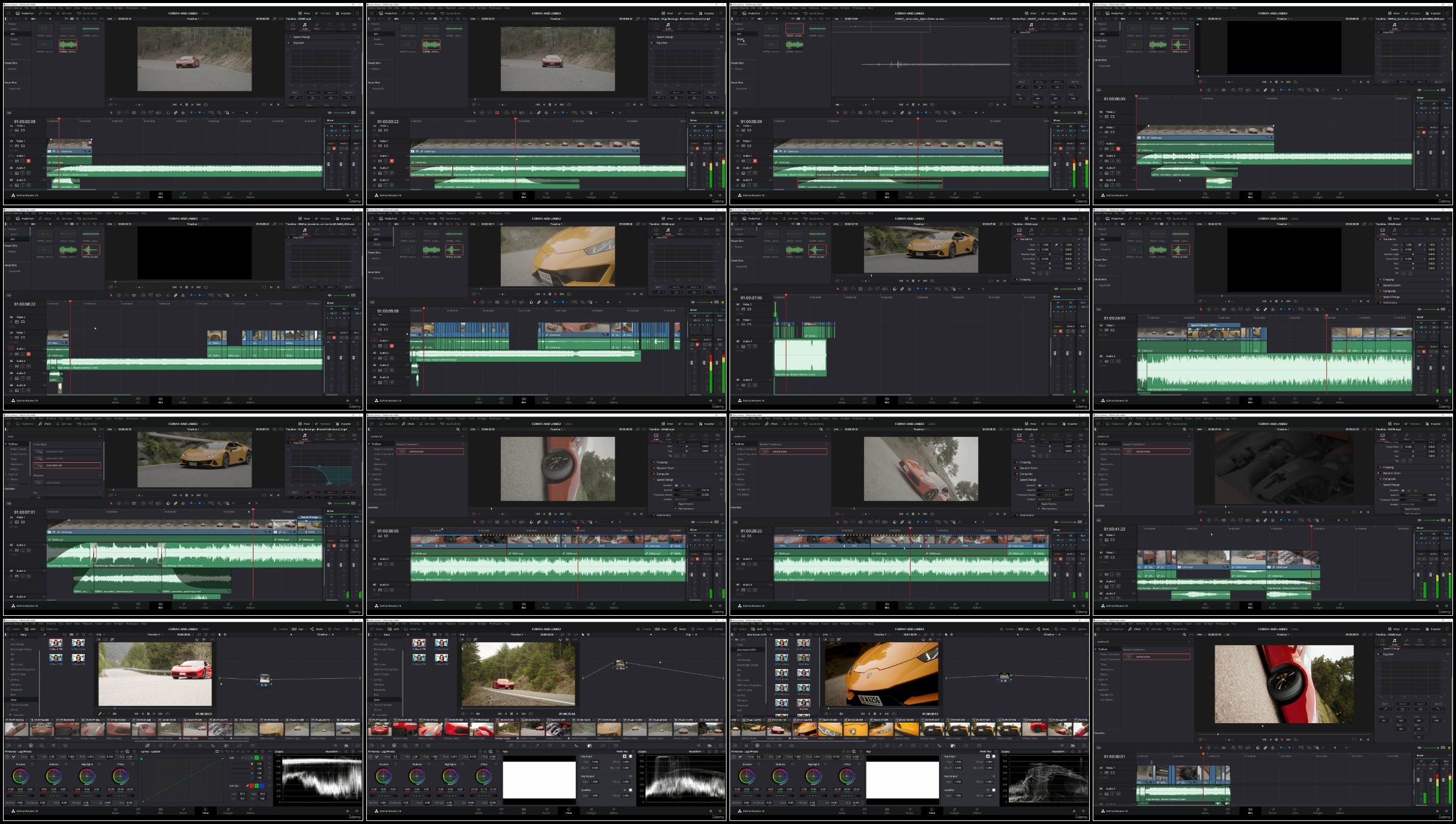Click link clips chain icon in 01:00:28:22 toolbar
This screenshot has width=1456, height=824.
(x=902, y=522)
